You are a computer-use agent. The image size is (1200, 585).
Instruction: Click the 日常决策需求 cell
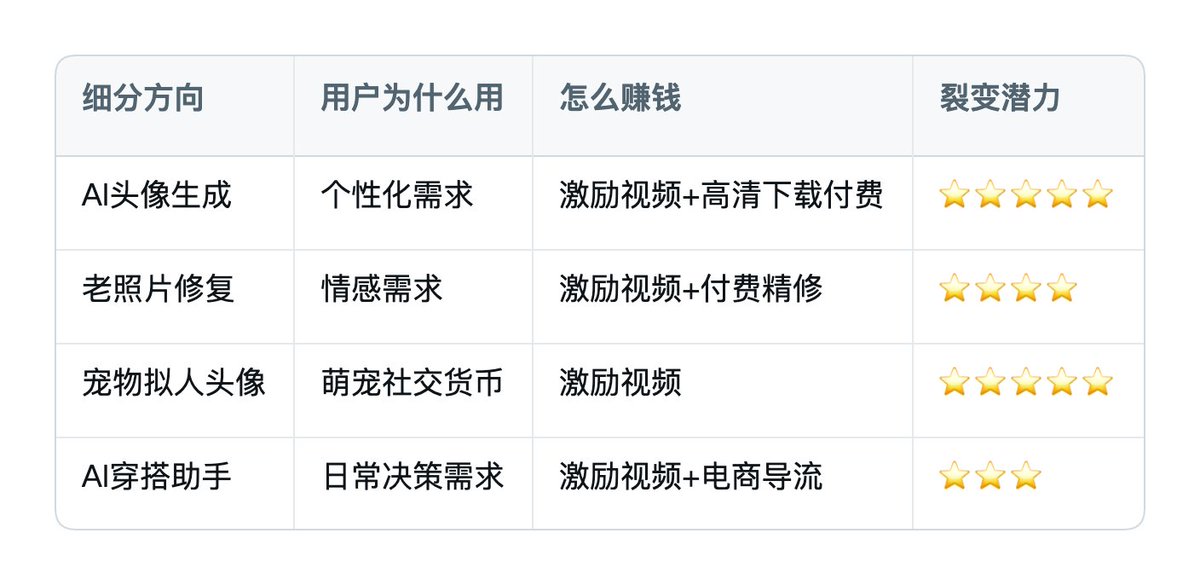pyautogui.click(x=412, y=475)
